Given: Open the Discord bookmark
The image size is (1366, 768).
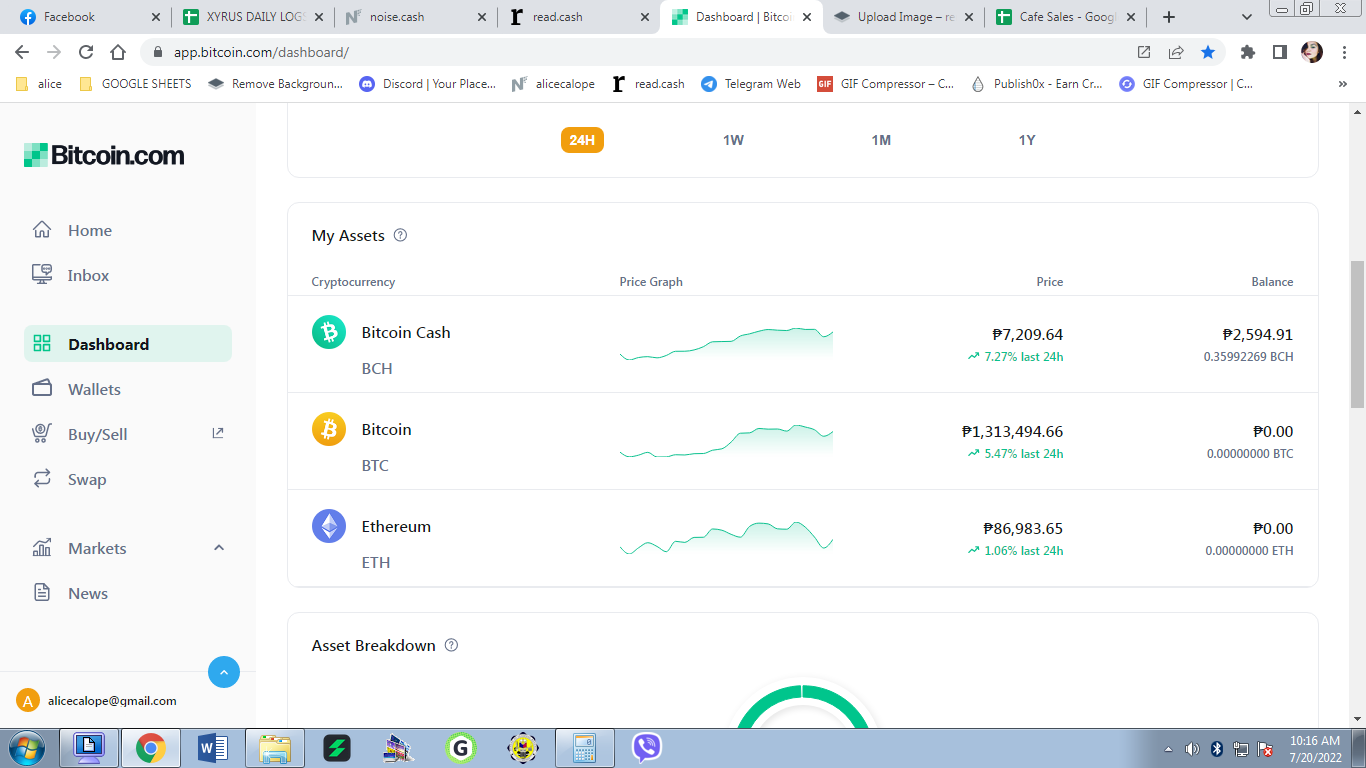Looking at the screenshot, I should click(428, 84).
